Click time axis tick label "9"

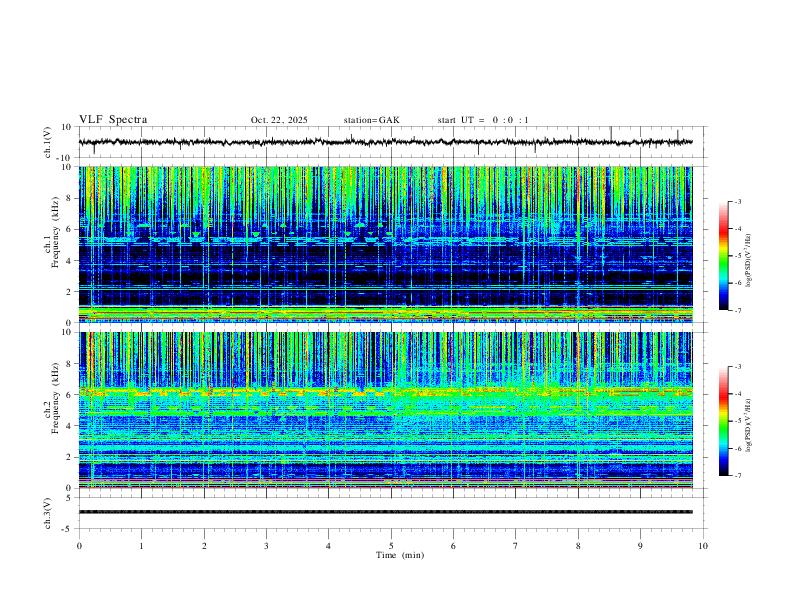coord(640,546)
